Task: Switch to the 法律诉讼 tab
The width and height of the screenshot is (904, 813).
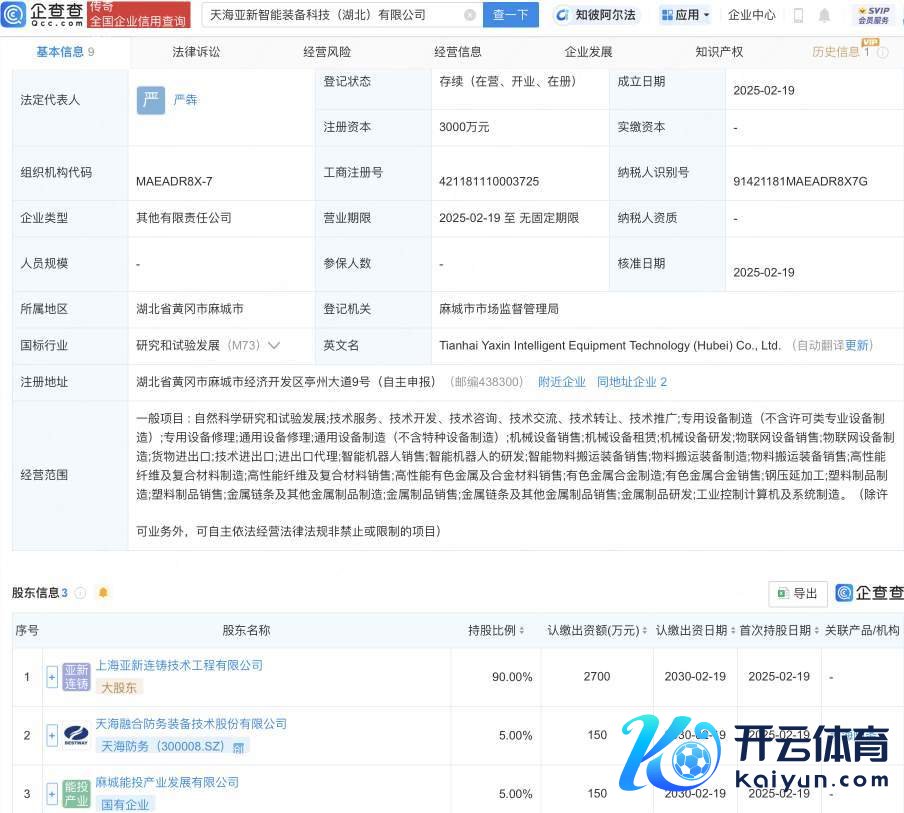Action: [196, 52]
